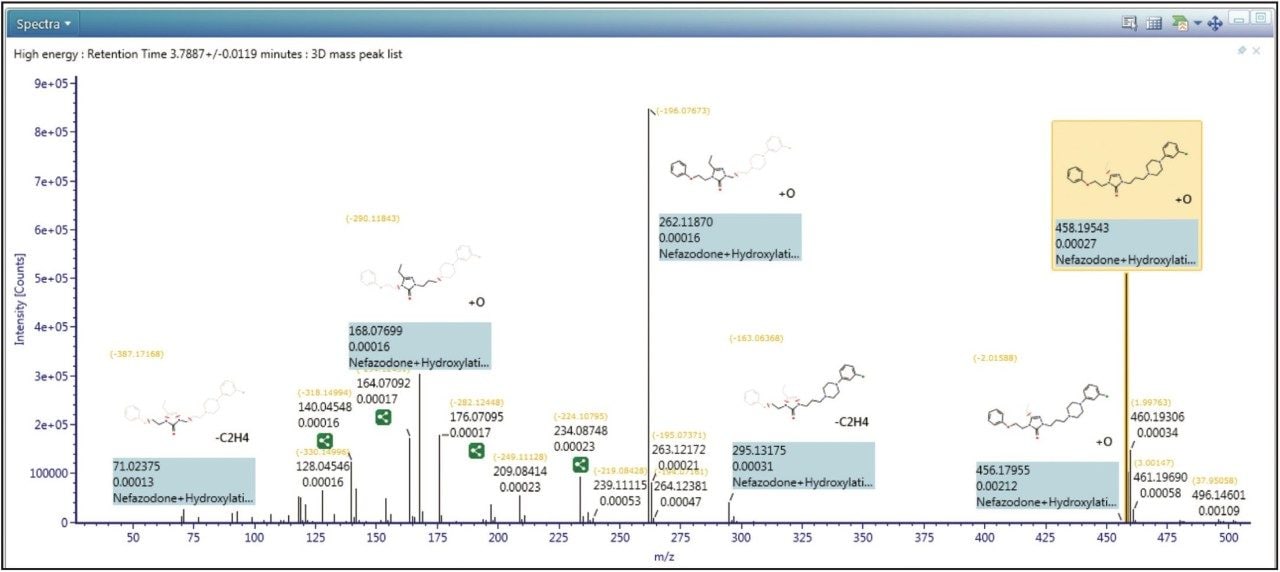
Task: Select the 168.07699 fragment annotation box
Action: 419,346
